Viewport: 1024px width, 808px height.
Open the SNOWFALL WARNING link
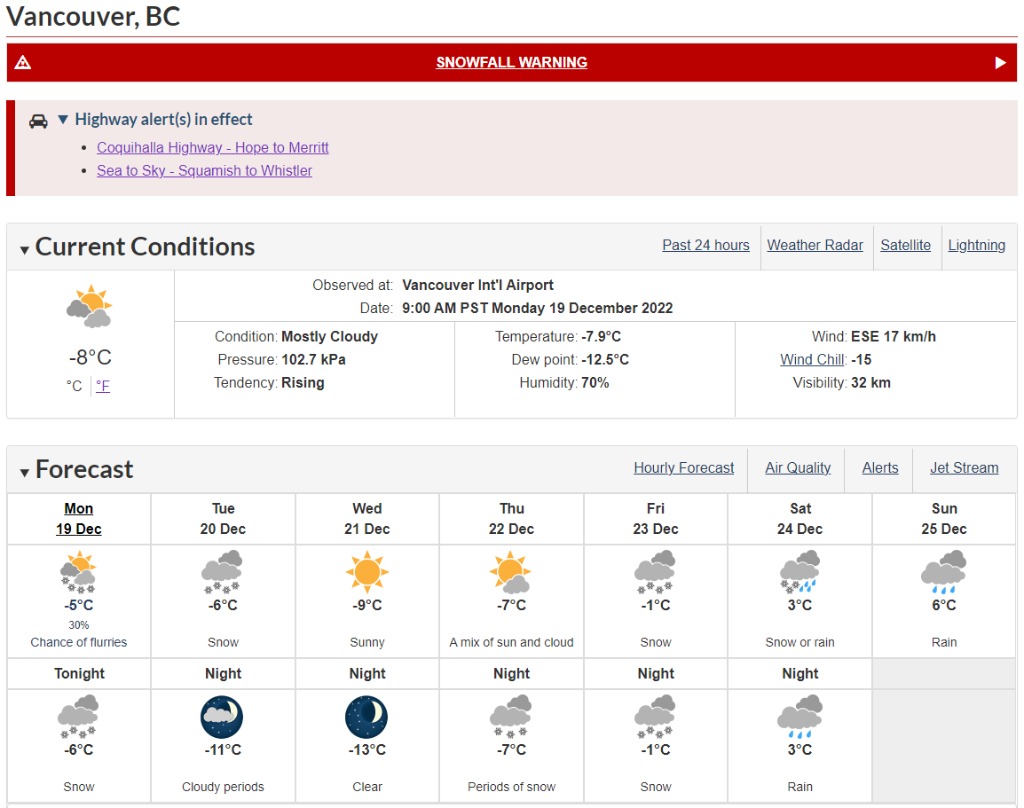[x=511, y=63]
